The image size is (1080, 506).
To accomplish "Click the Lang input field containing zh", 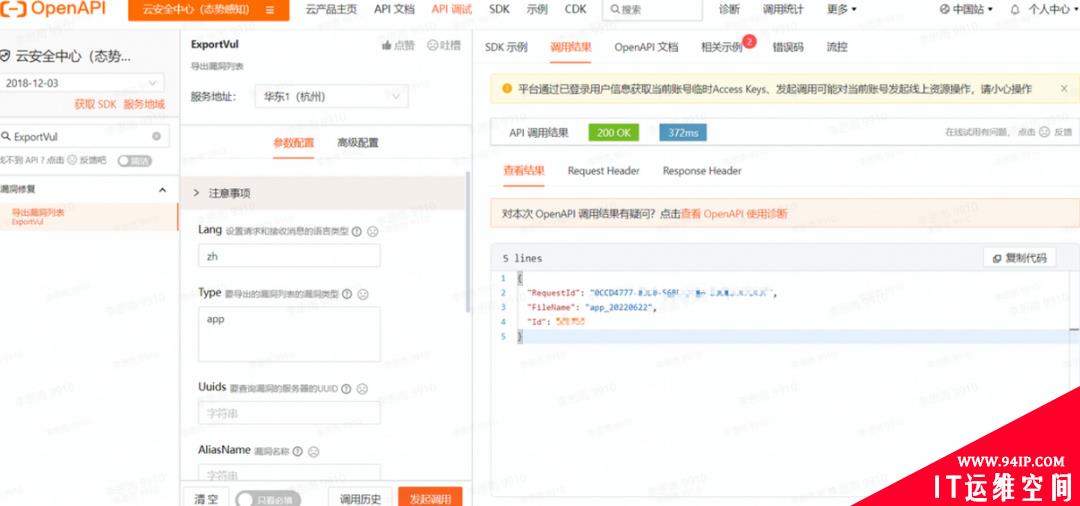I will click(289, 255).
